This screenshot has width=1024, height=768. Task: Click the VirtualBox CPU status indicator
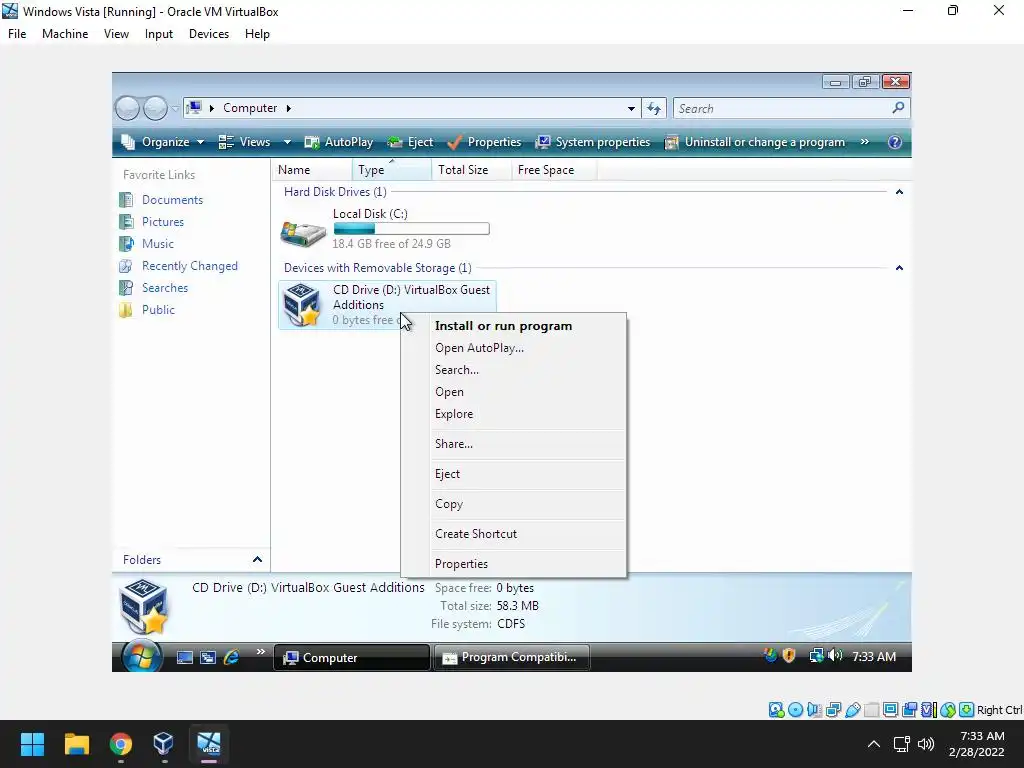pyautogui.click(x=928, y=710)
